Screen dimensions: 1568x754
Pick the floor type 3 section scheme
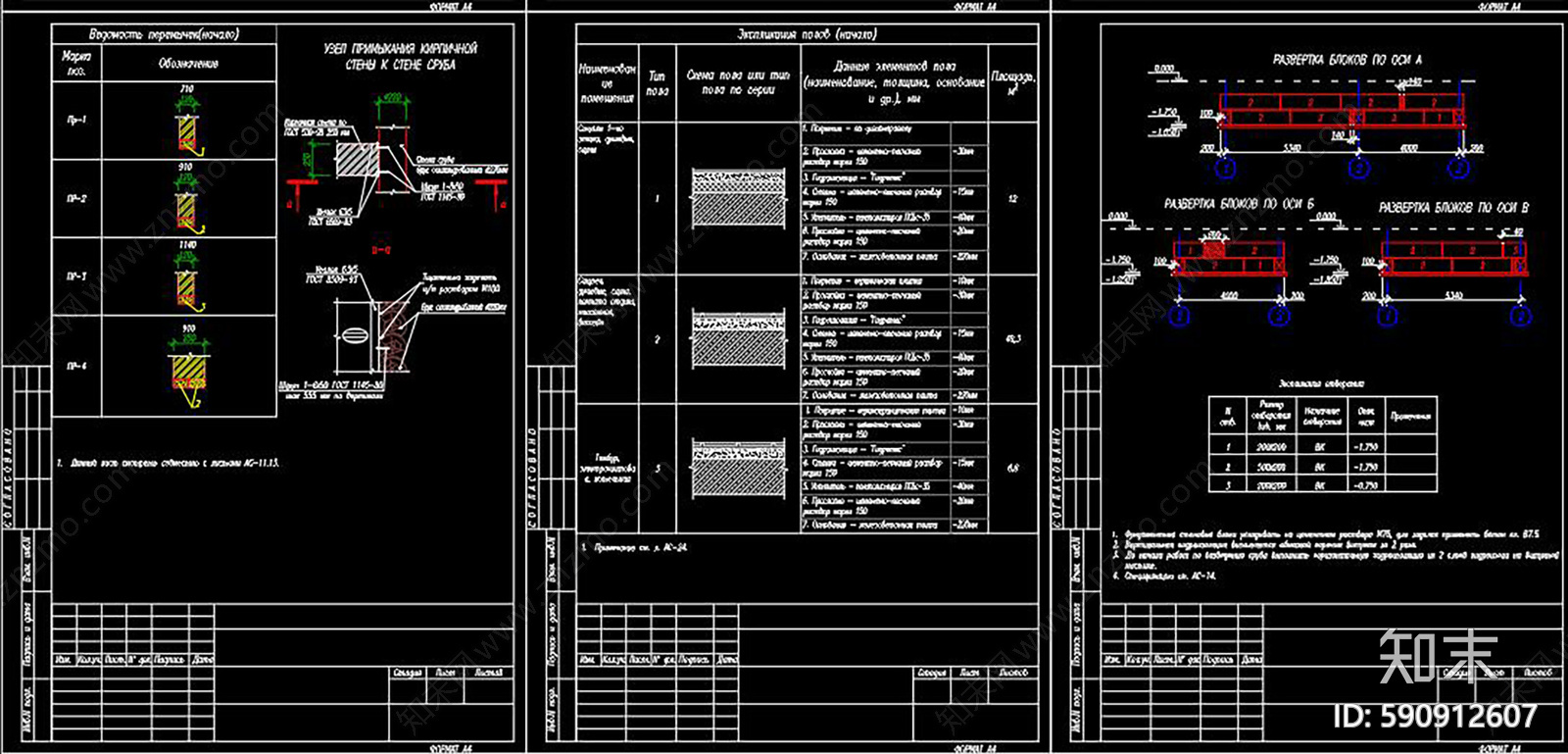click(738, 469)
